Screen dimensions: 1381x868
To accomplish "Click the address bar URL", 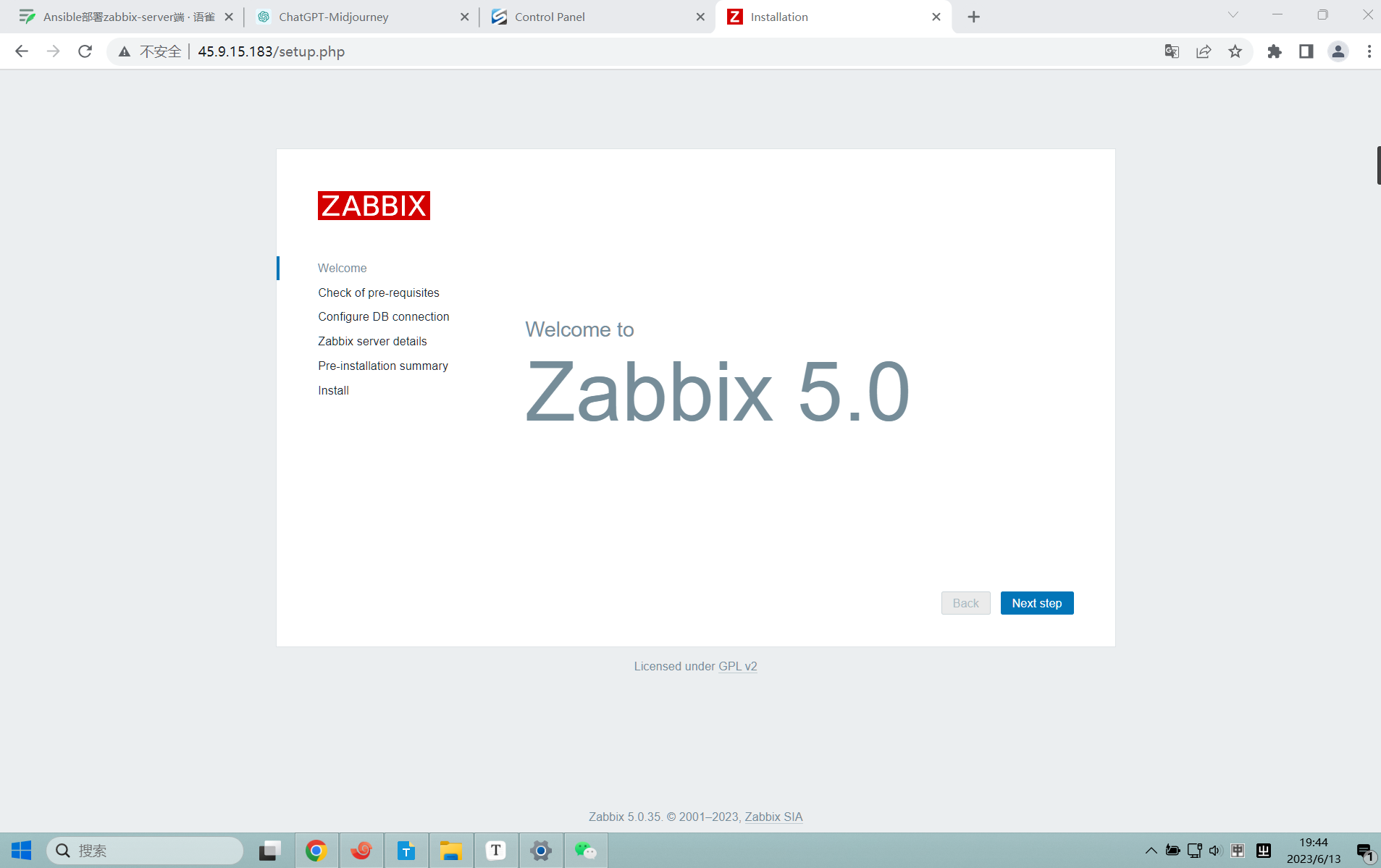I will pyautogui.click(x=271, y=51).
